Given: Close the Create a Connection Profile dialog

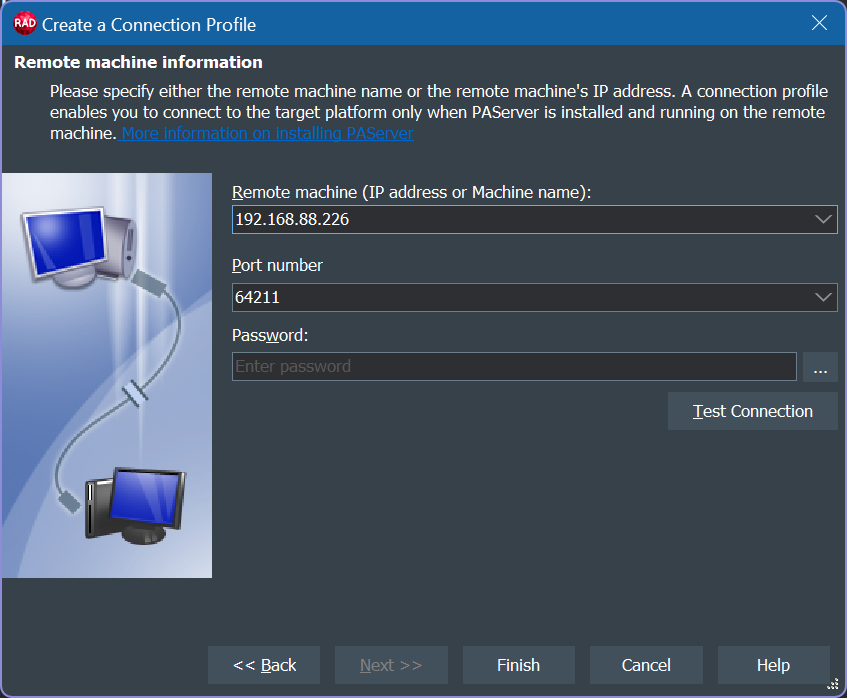Looking at the screenshot, I should [819, 23].
